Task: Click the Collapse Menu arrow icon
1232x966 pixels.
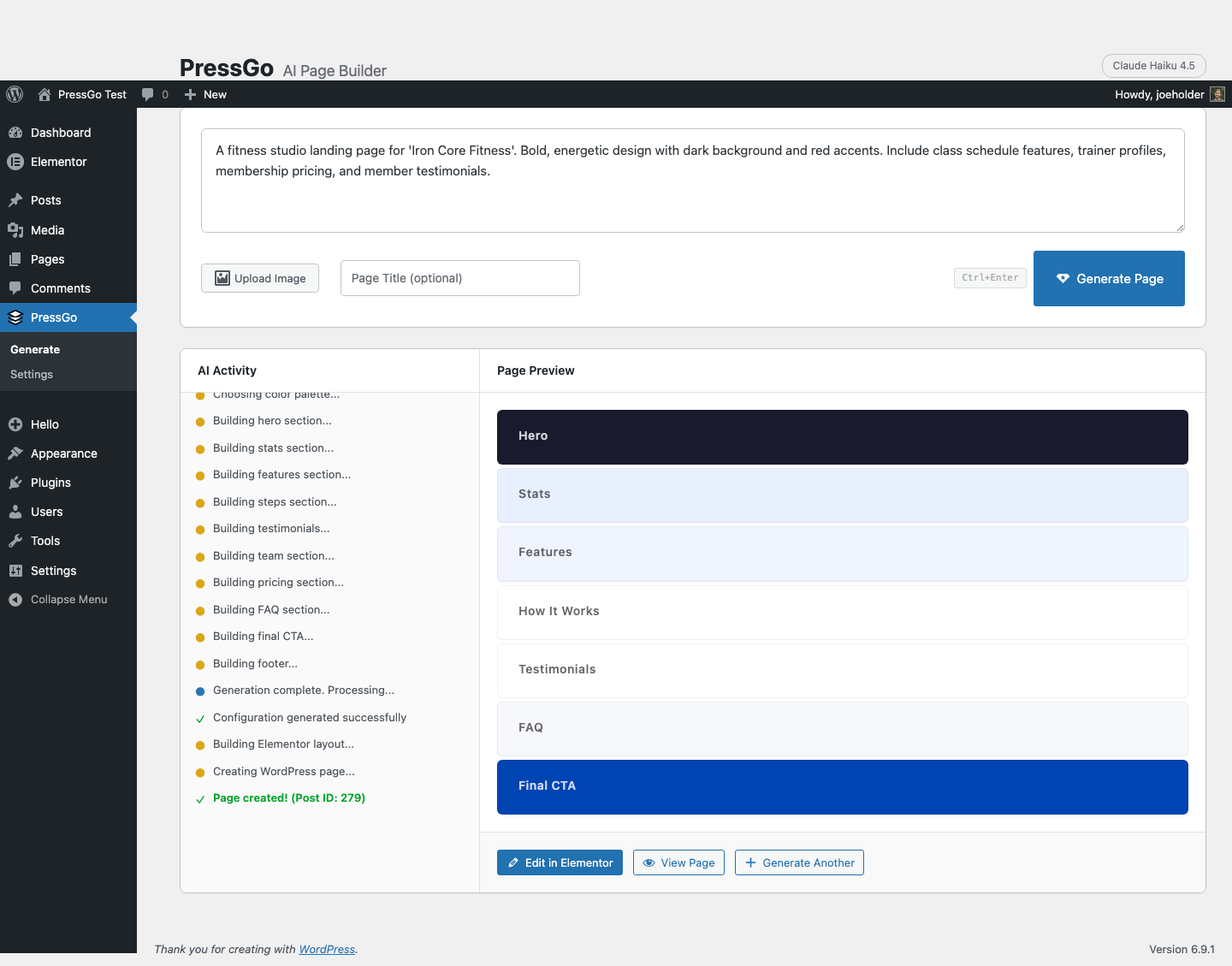Action: (15, 600)
